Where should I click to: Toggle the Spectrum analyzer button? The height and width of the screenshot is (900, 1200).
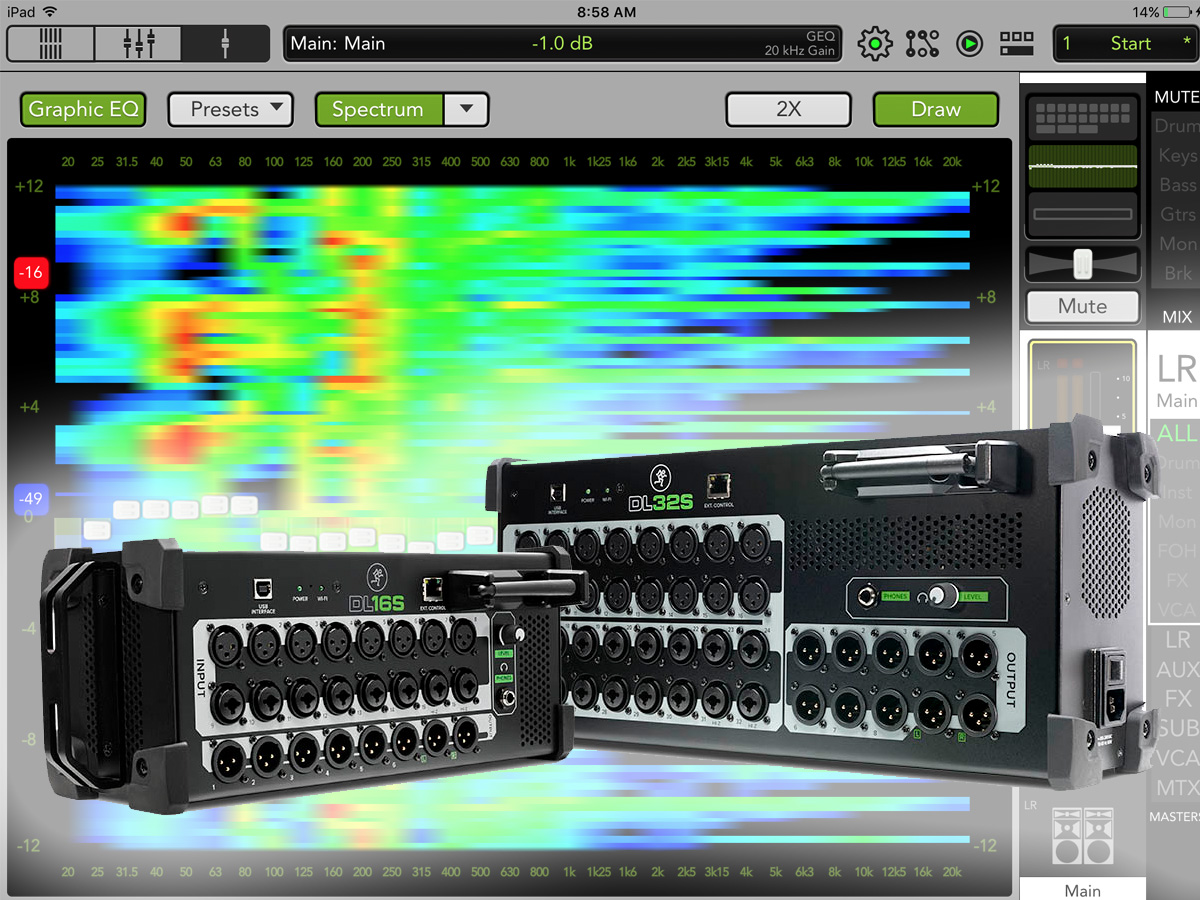coord(378,110)
